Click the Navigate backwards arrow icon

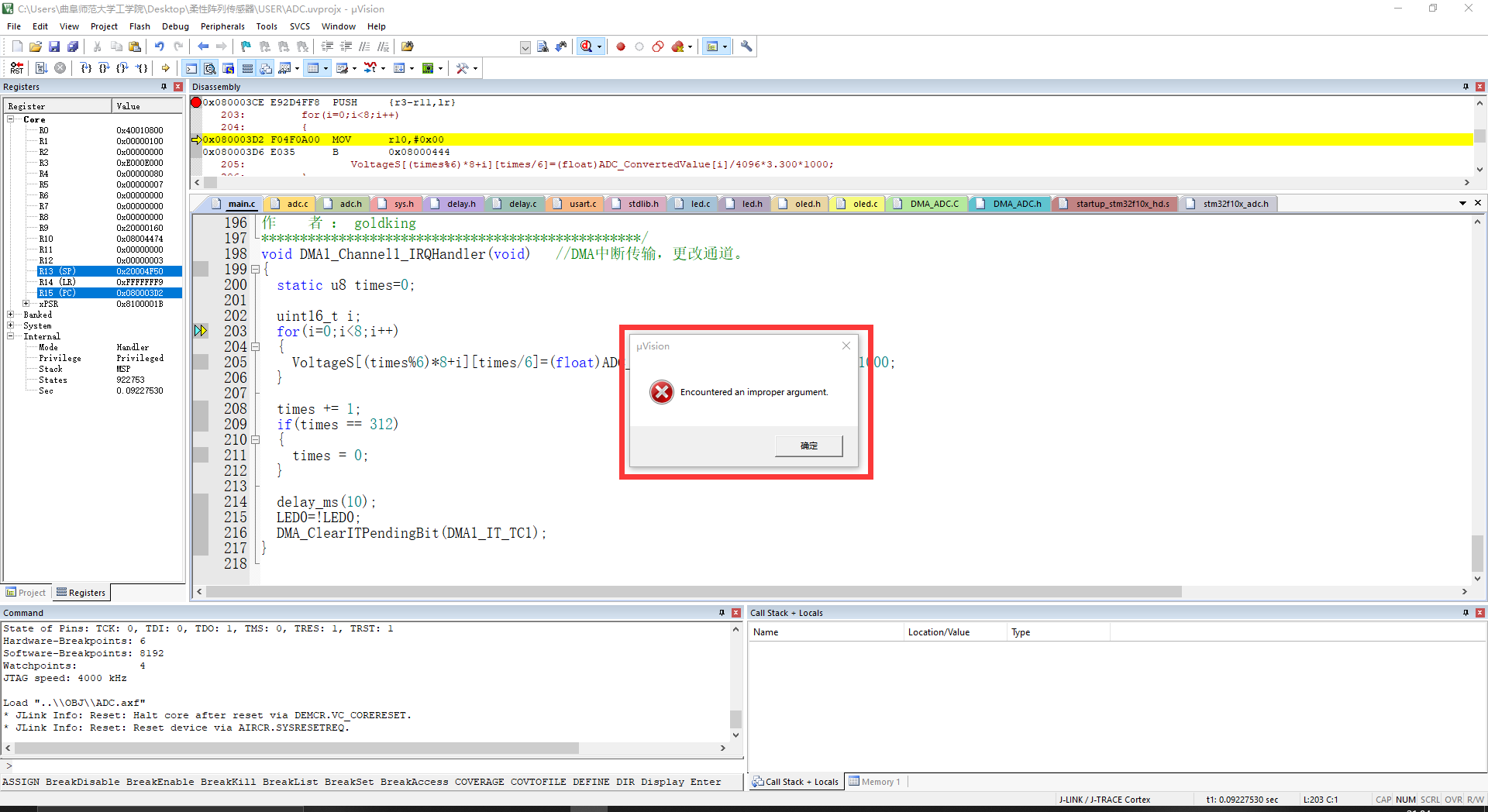click(203, 46)
